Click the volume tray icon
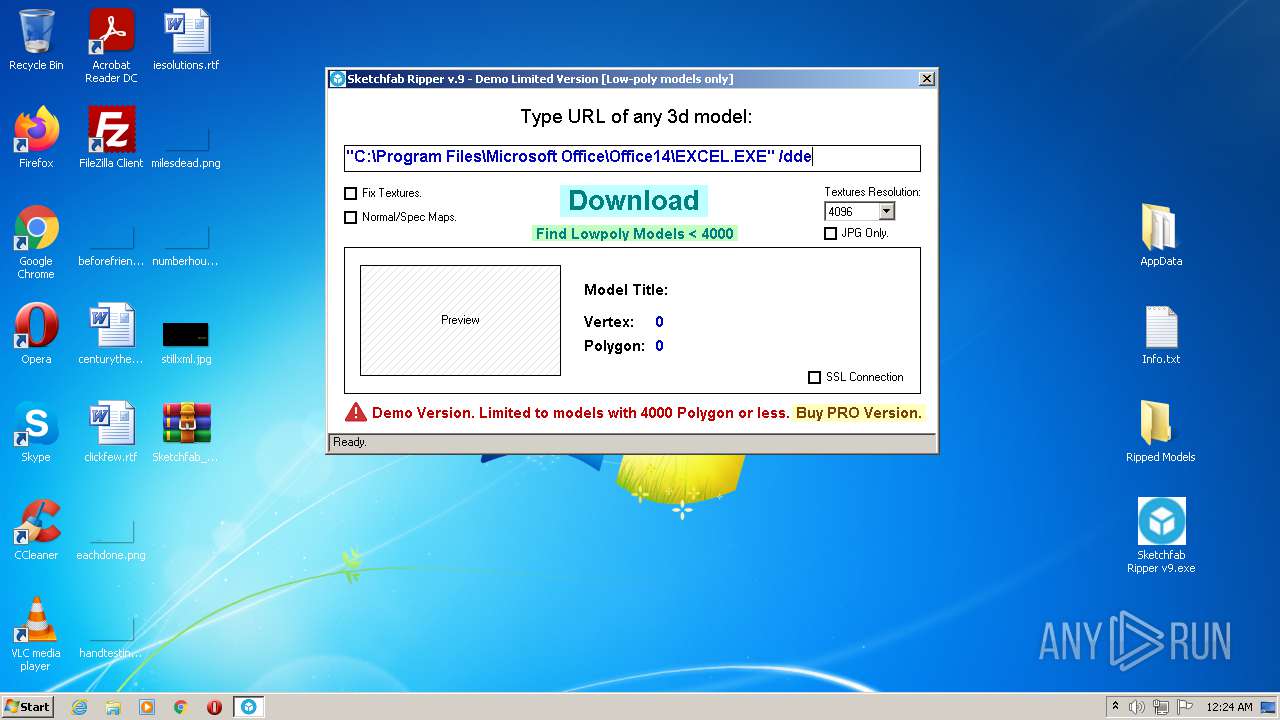 1137,707
